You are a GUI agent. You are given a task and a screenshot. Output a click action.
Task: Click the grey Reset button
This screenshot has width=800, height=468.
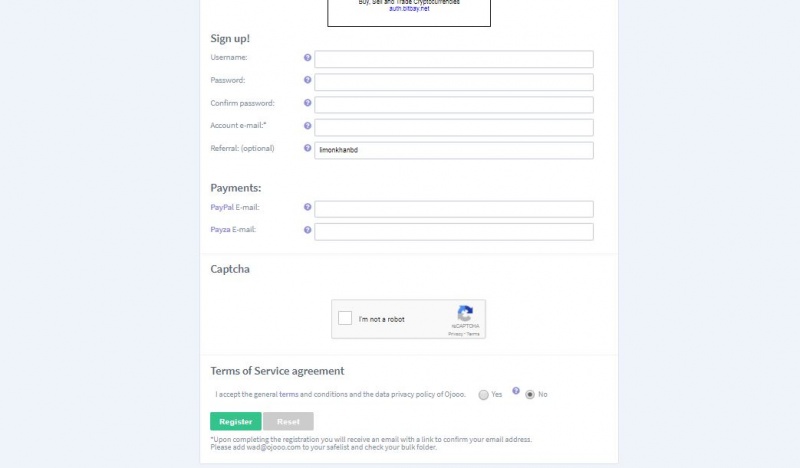(288, 422)
